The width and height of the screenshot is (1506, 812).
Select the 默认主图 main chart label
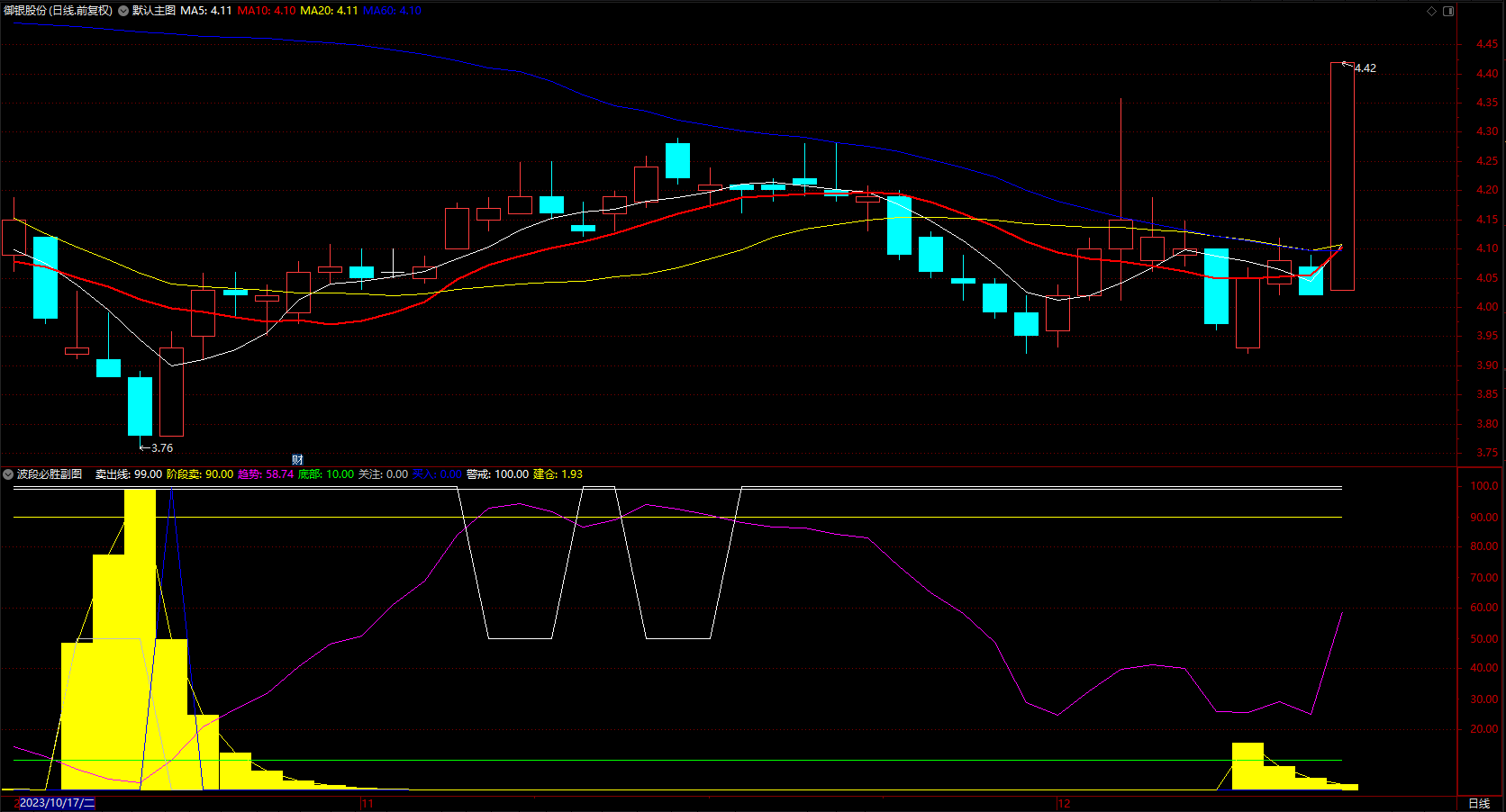pyautogui.click(x=154, y=11)
